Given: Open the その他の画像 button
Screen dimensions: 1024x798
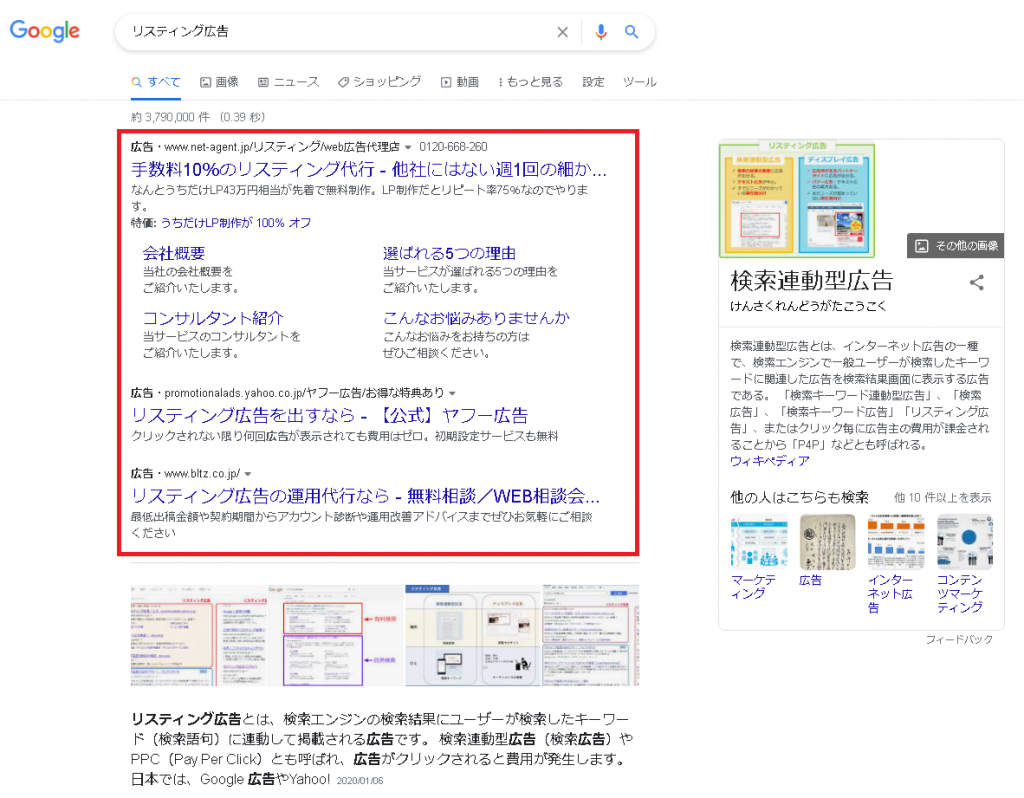Looking at the screenshot, I should coord(956,246).
